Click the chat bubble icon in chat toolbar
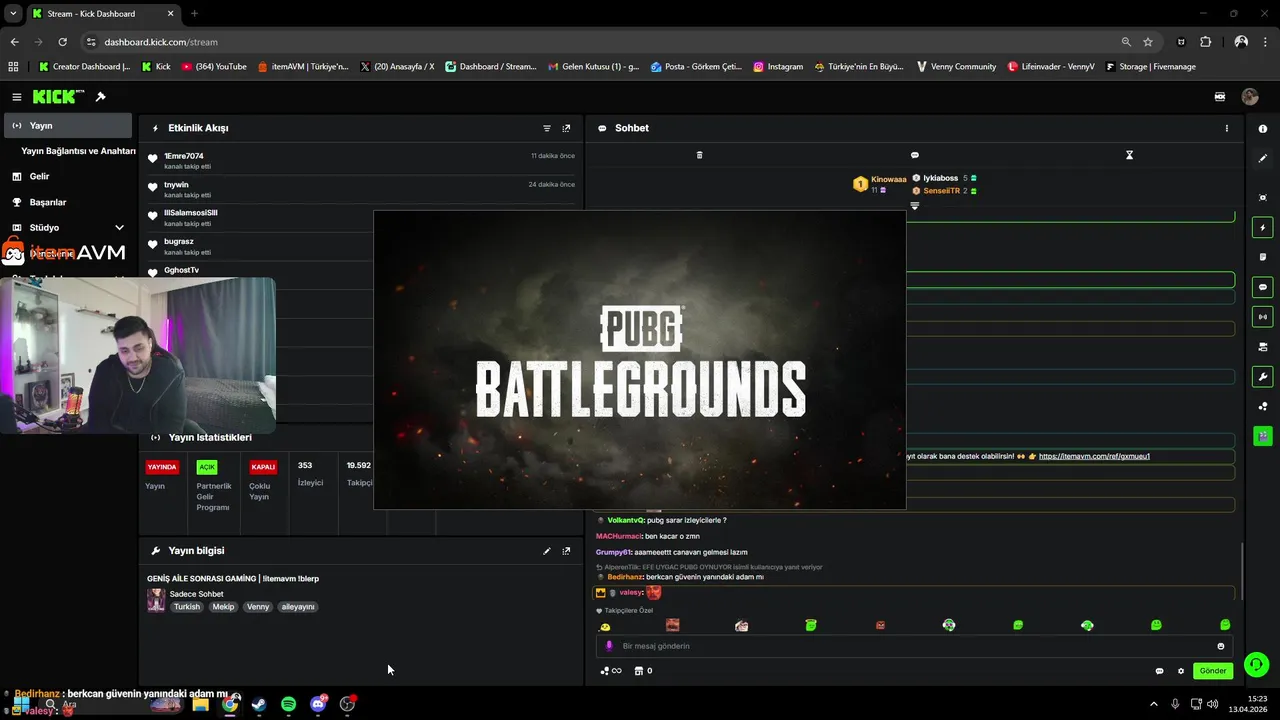The image size is (1280, 720). (914, 155)
